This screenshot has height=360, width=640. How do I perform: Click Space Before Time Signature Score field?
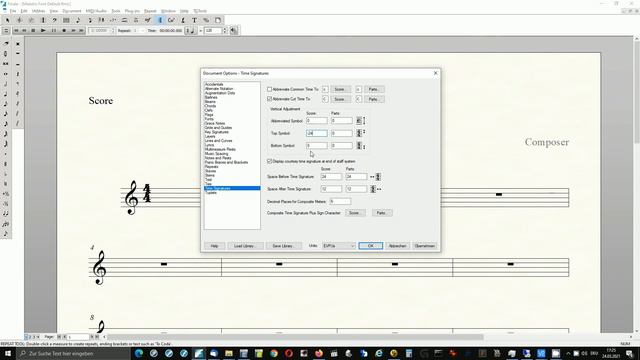click(331, 177)
